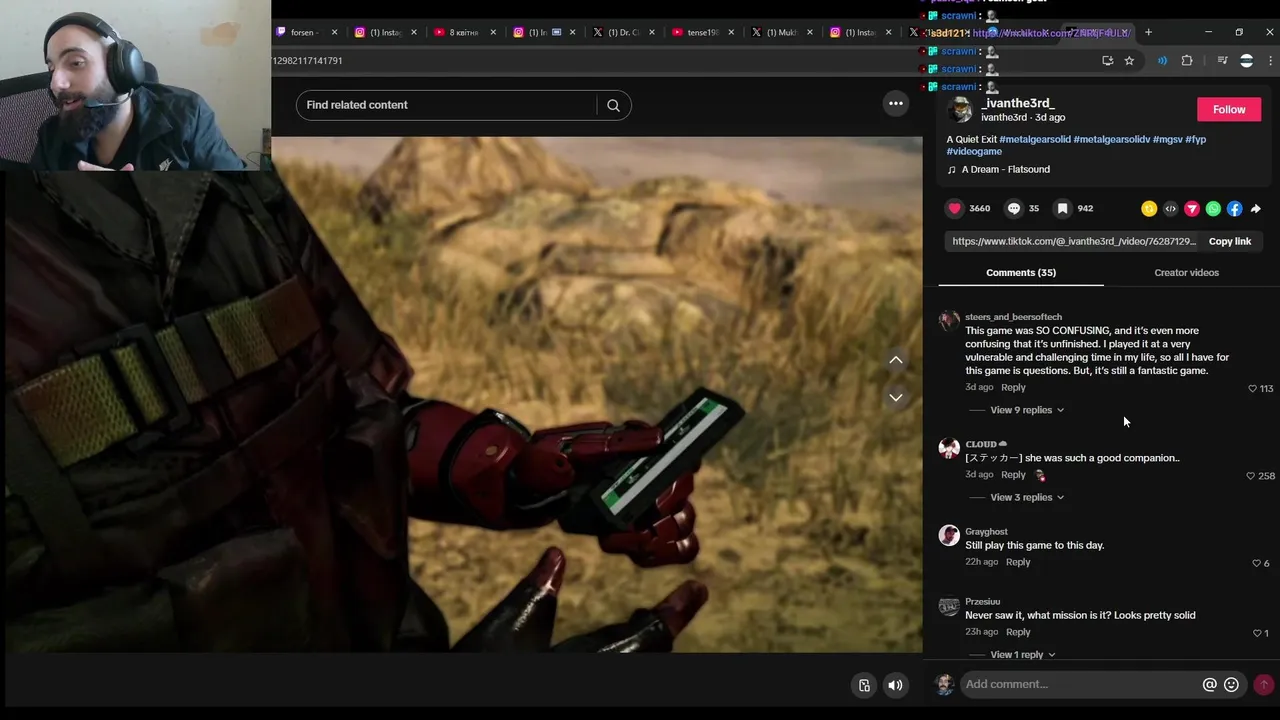
Task: Follow _ivanthe3rd_
Action: [x=1229, y=109]
